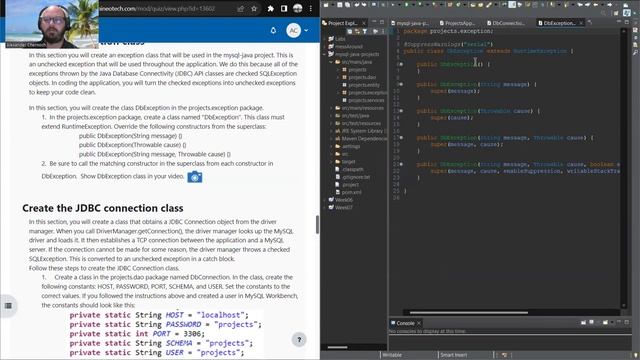Viewport: 640px width, 360px height.
Task: Select the Java perspective icon
Action: click(627, 13)
